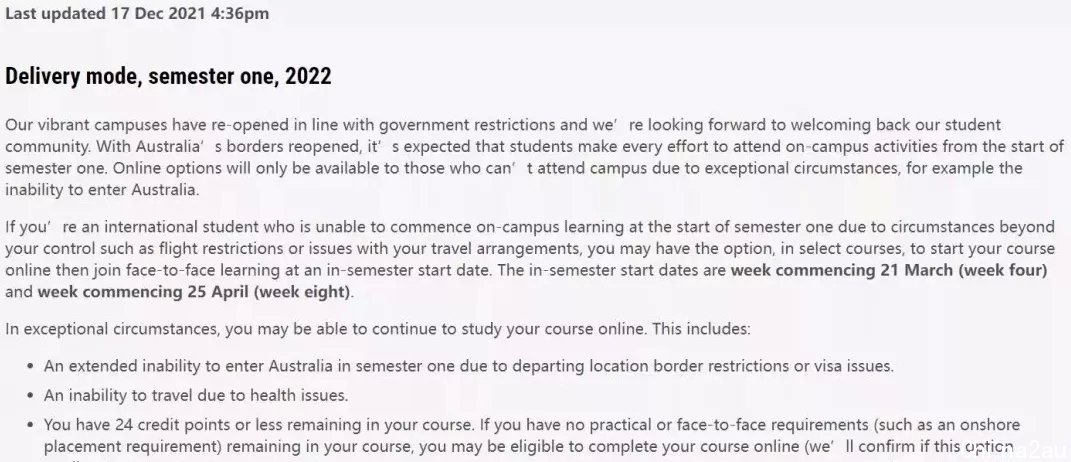This screenshot has width=1071, height=462.
Task: Click the bullet 'An inability to travel due to health issues'
Action: 196,396
